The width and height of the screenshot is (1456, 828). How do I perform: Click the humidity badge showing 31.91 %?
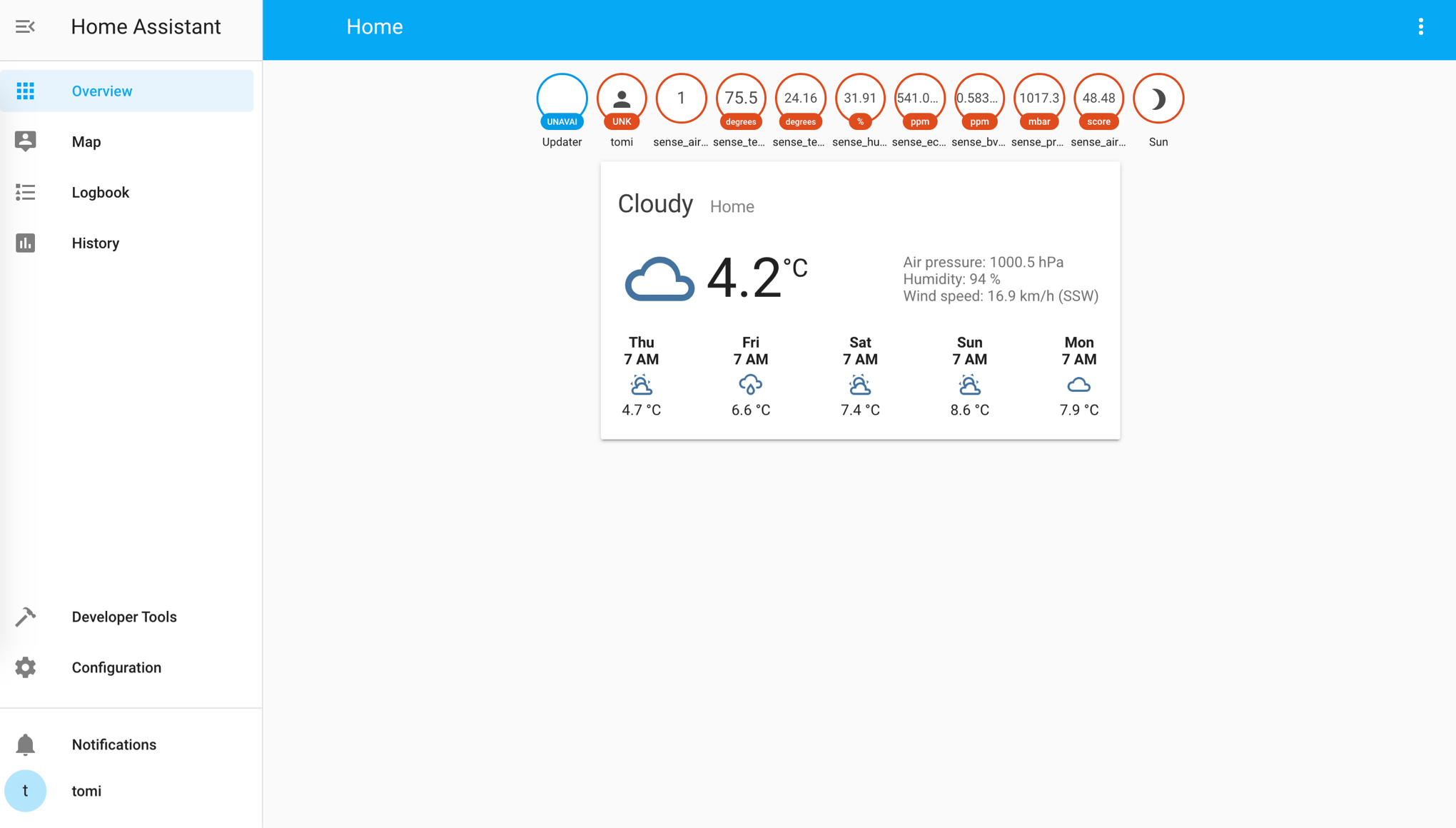pos(859,99)
